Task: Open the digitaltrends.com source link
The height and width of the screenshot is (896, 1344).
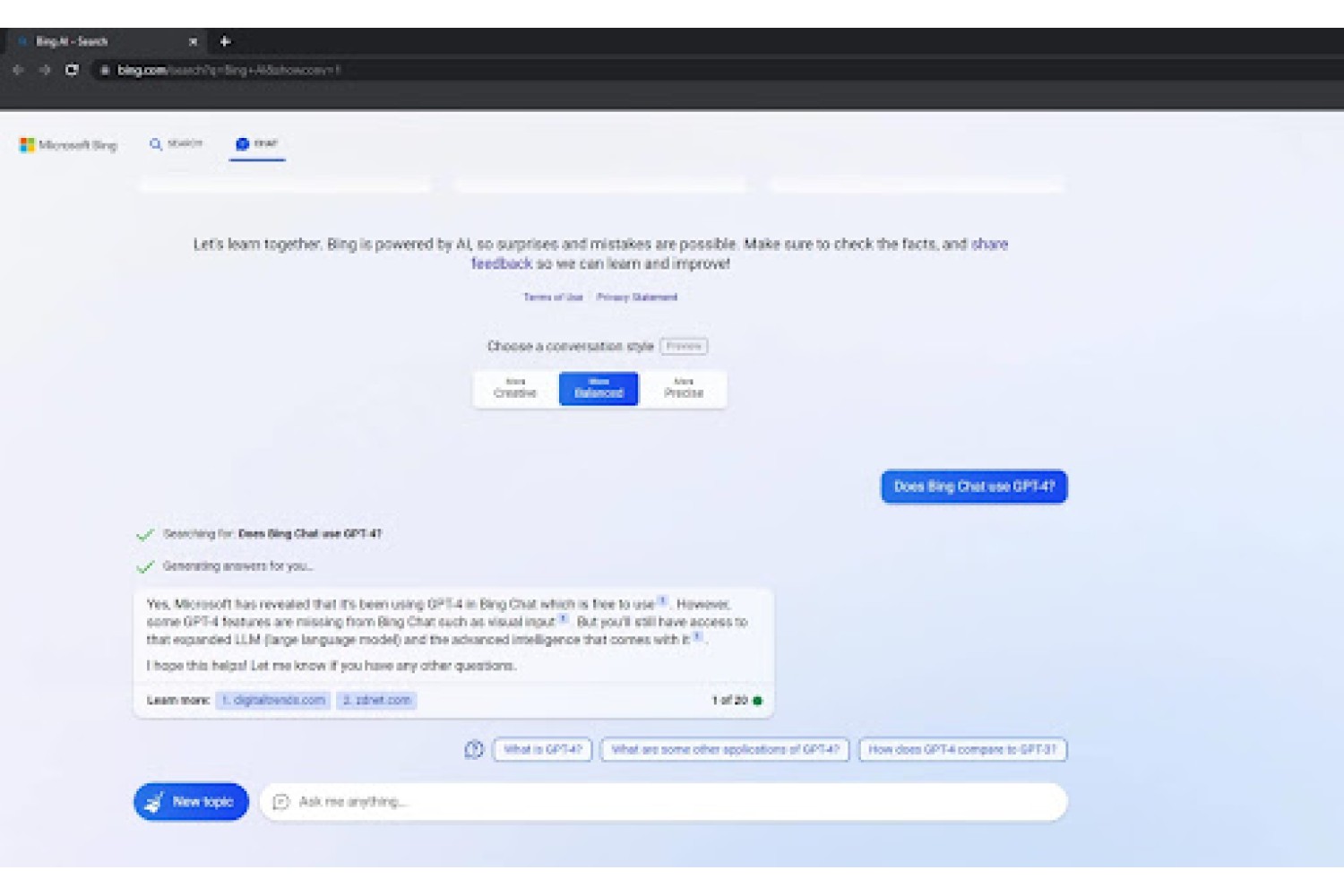Action: click(x=273, y=700)
